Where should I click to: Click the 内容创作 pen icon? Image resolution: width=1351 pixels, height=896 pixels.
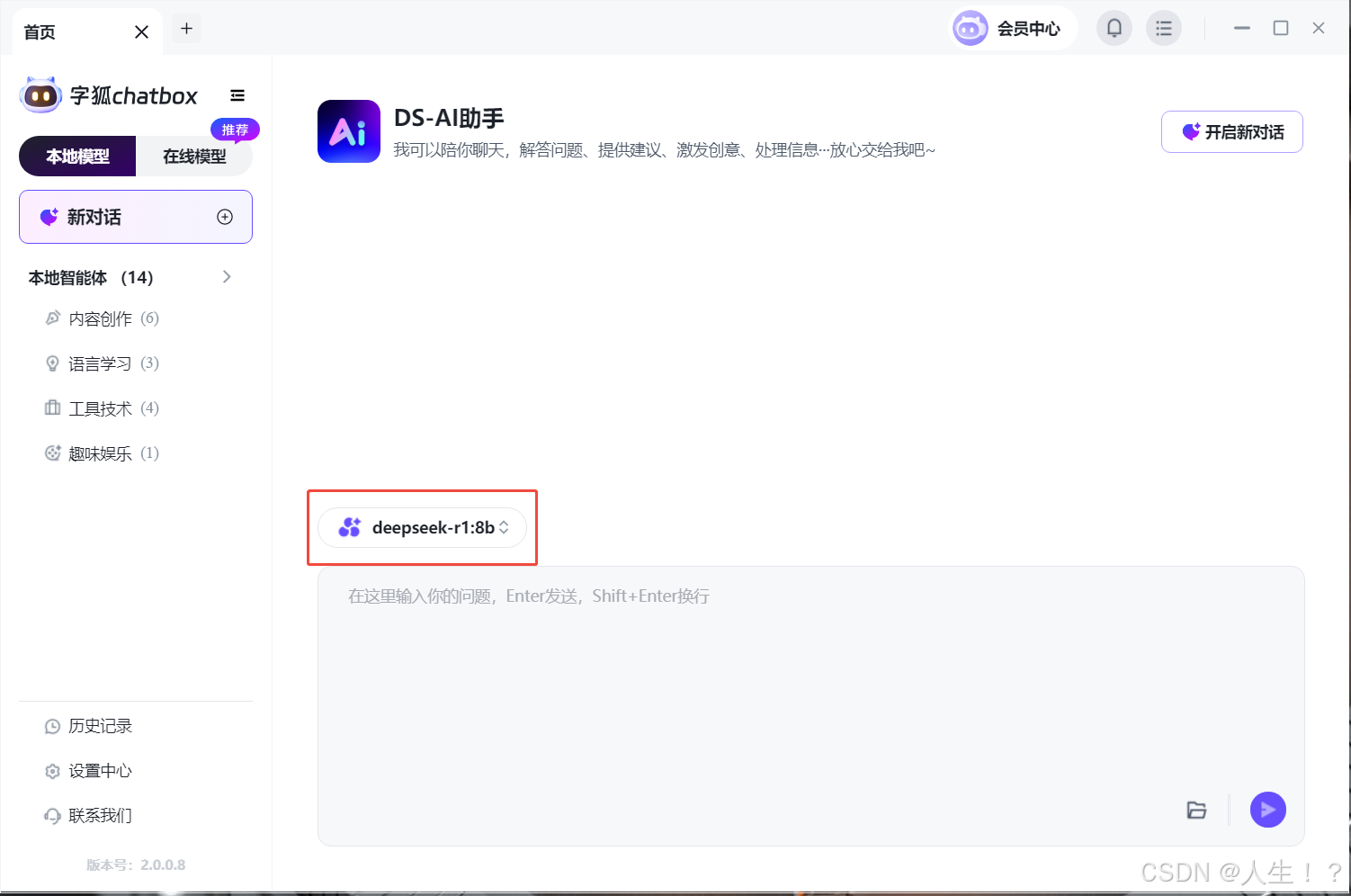(x=53, y=318)
